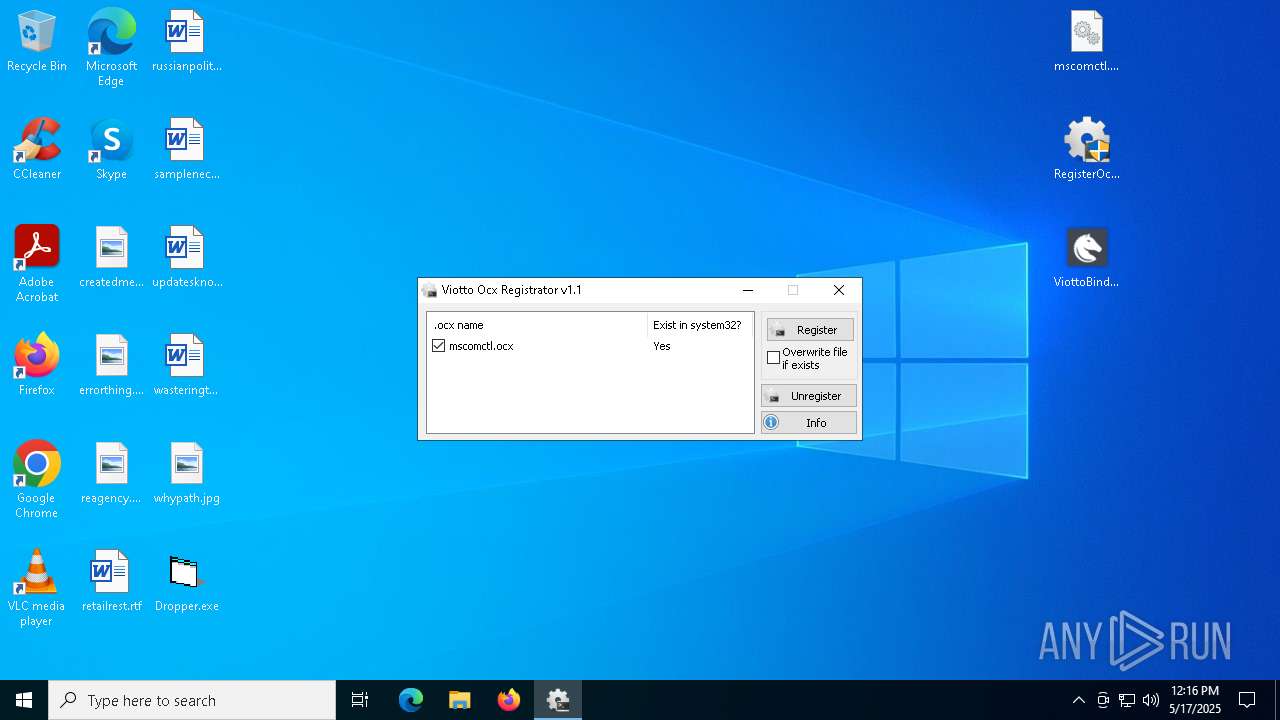1280x720 pixels.
Task: Select the Skype desktop shortcut
Action: [111, 150]
